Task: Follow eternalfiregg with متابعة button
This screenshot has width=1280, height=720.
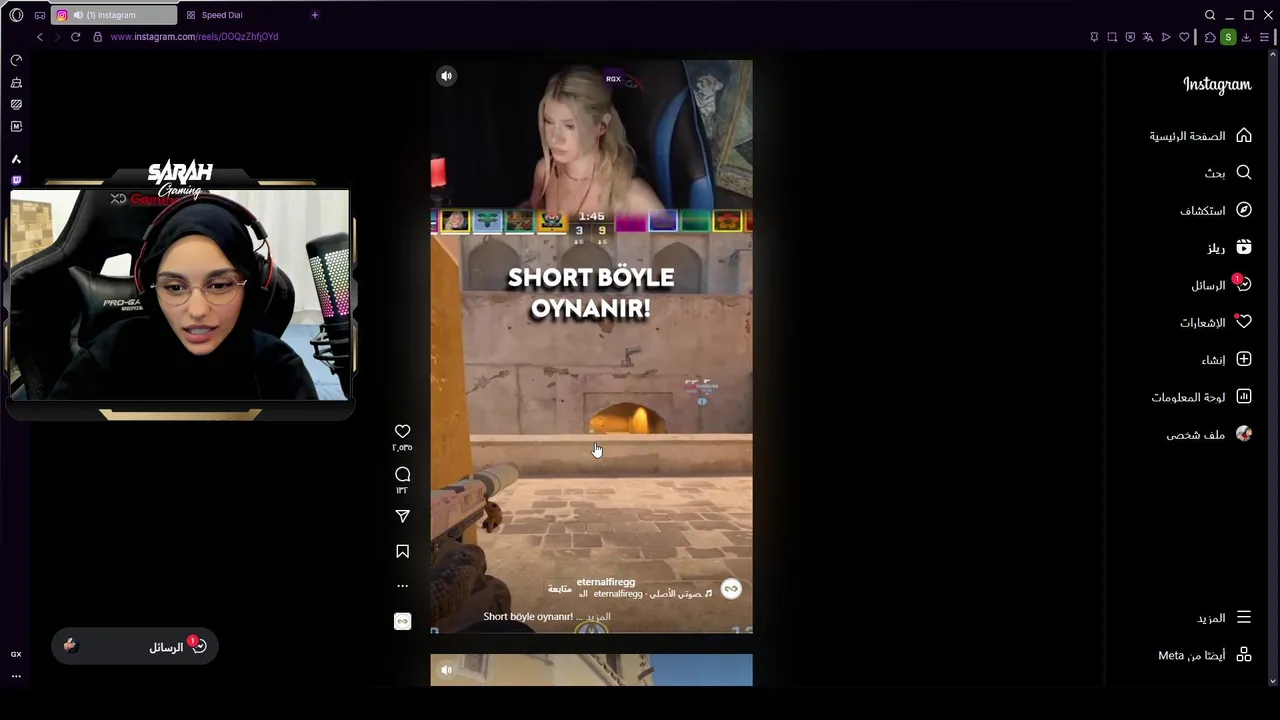Action: coord(560,588)
